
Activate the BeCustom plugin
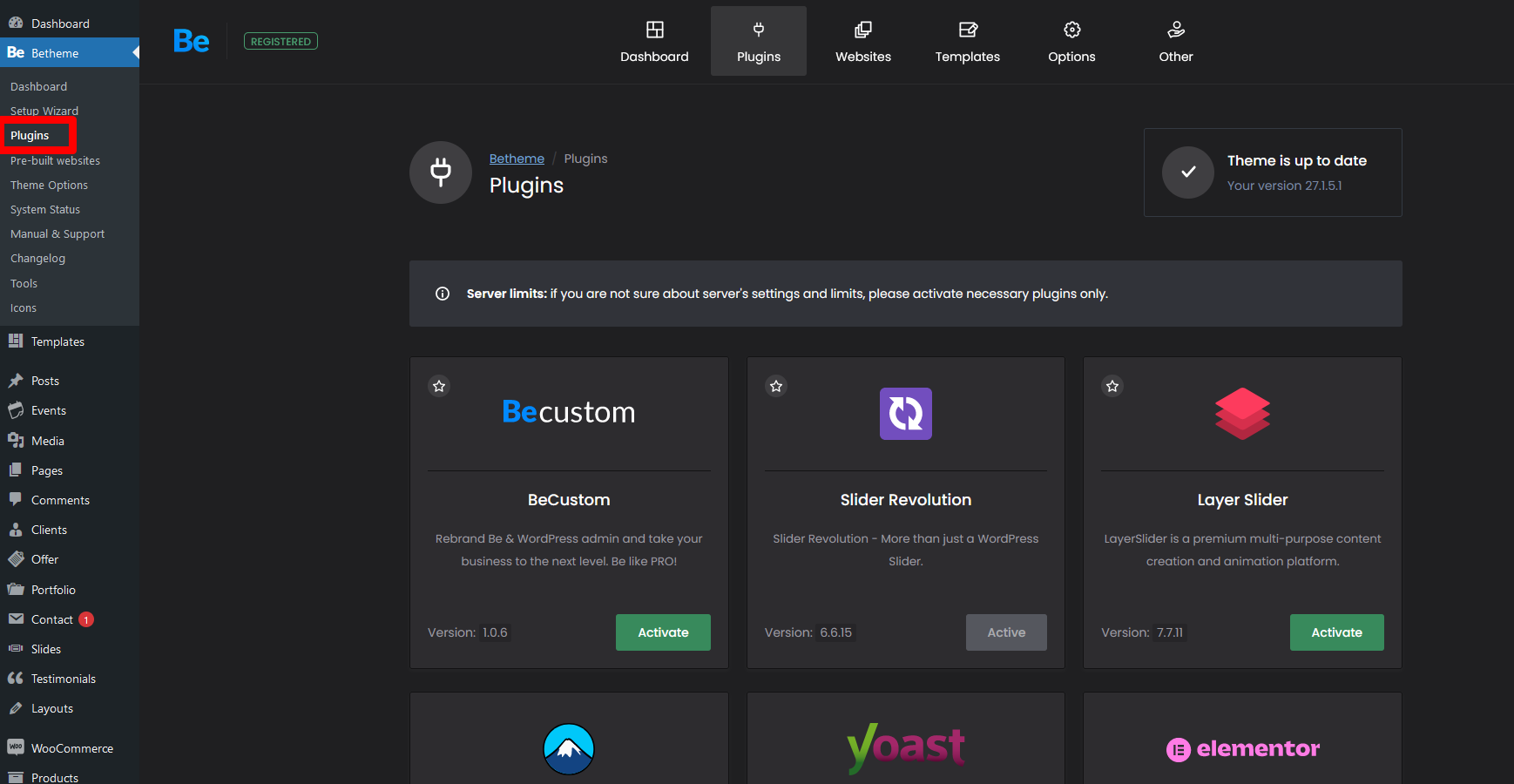663,632
